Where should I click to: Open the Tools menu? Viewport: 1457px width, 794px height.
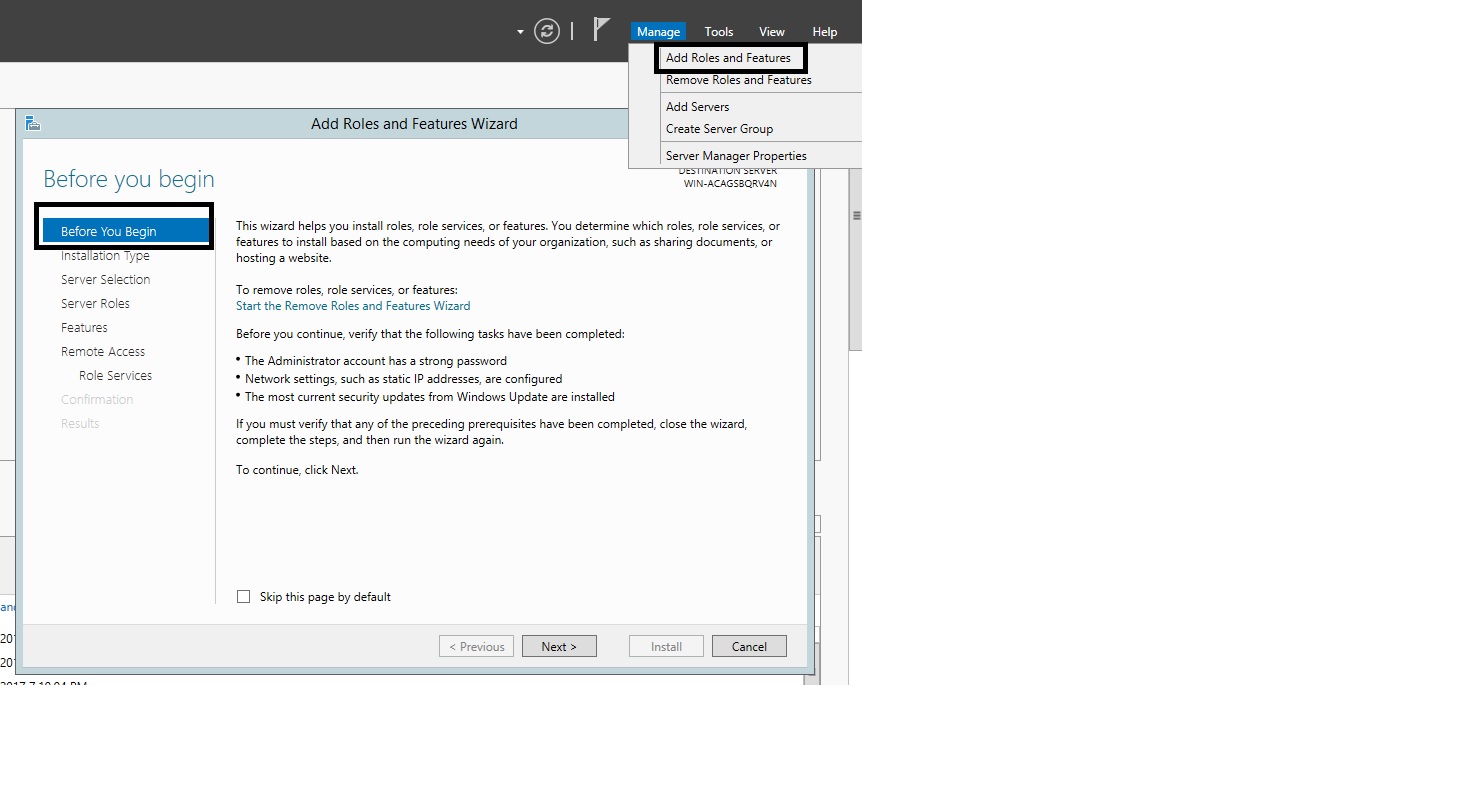[x=718, y=32]
